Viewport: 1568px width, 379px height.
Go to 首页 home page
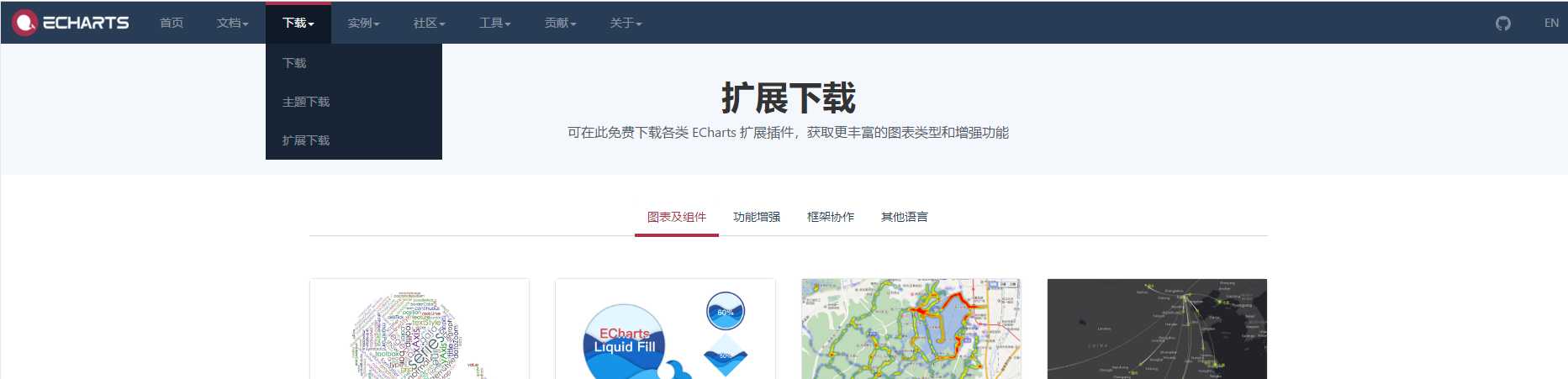(172, 23)
